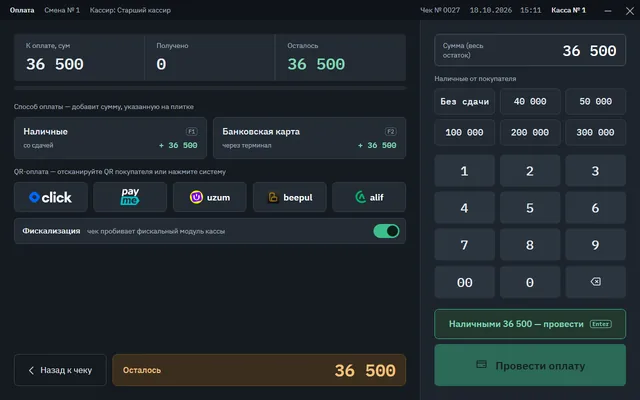Select 300 000 cash preset
Screen dimensions: 640x400
click(x=596, y=132)
